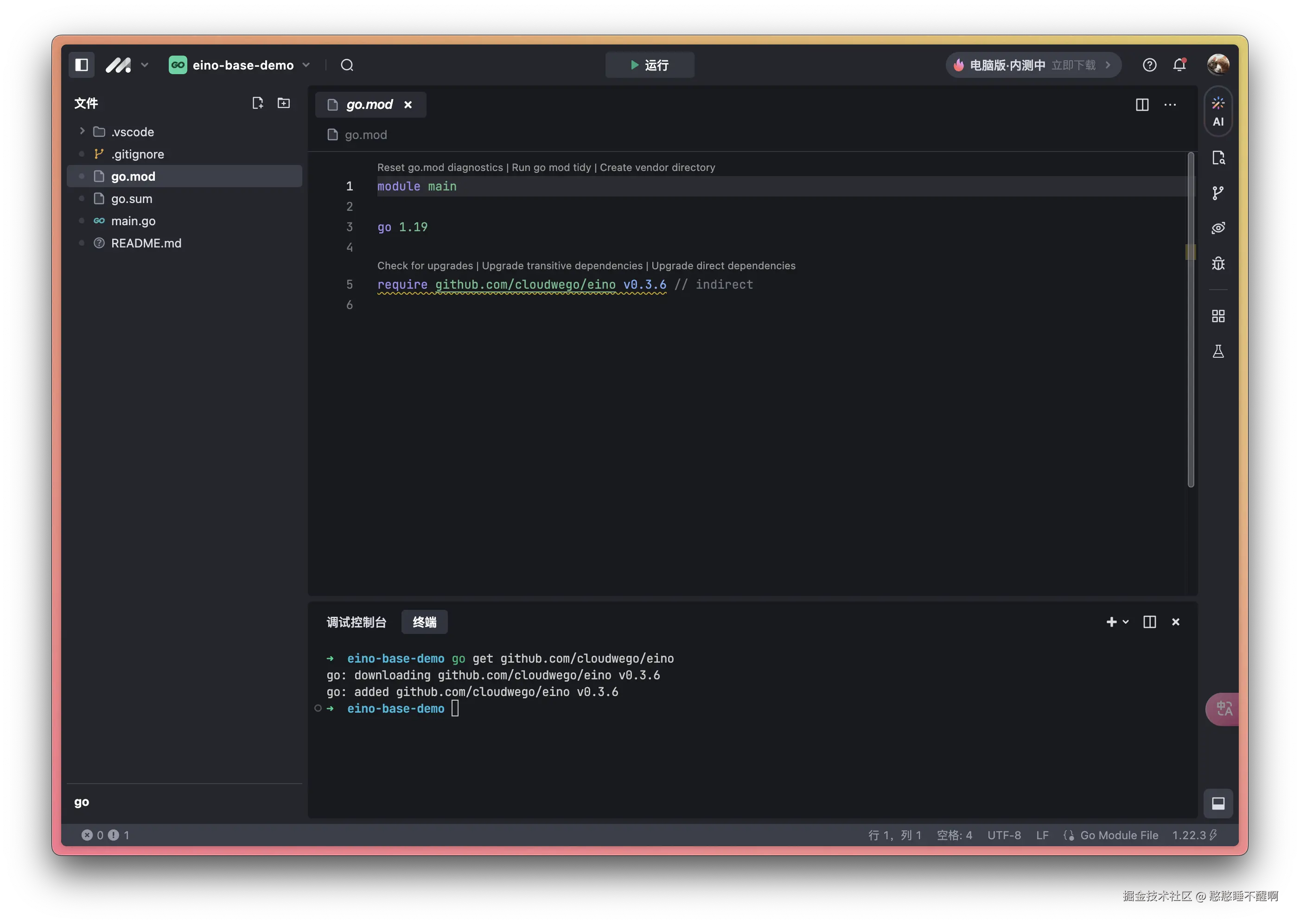Click the file search icon in right sidebar
1300x924 pixels.
1217,158
